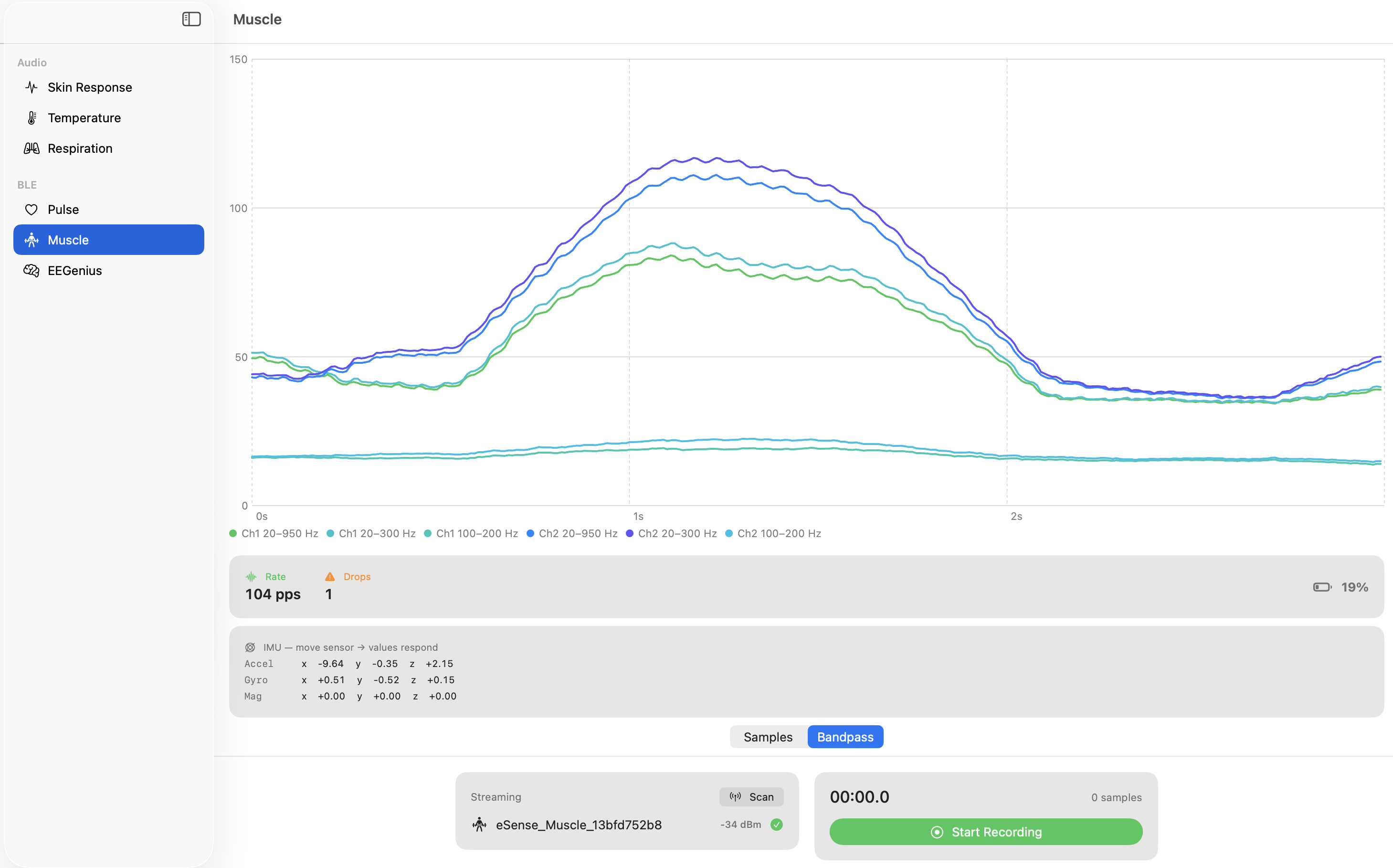
Task: Select the Pulse heart icon
Action: 32,210
